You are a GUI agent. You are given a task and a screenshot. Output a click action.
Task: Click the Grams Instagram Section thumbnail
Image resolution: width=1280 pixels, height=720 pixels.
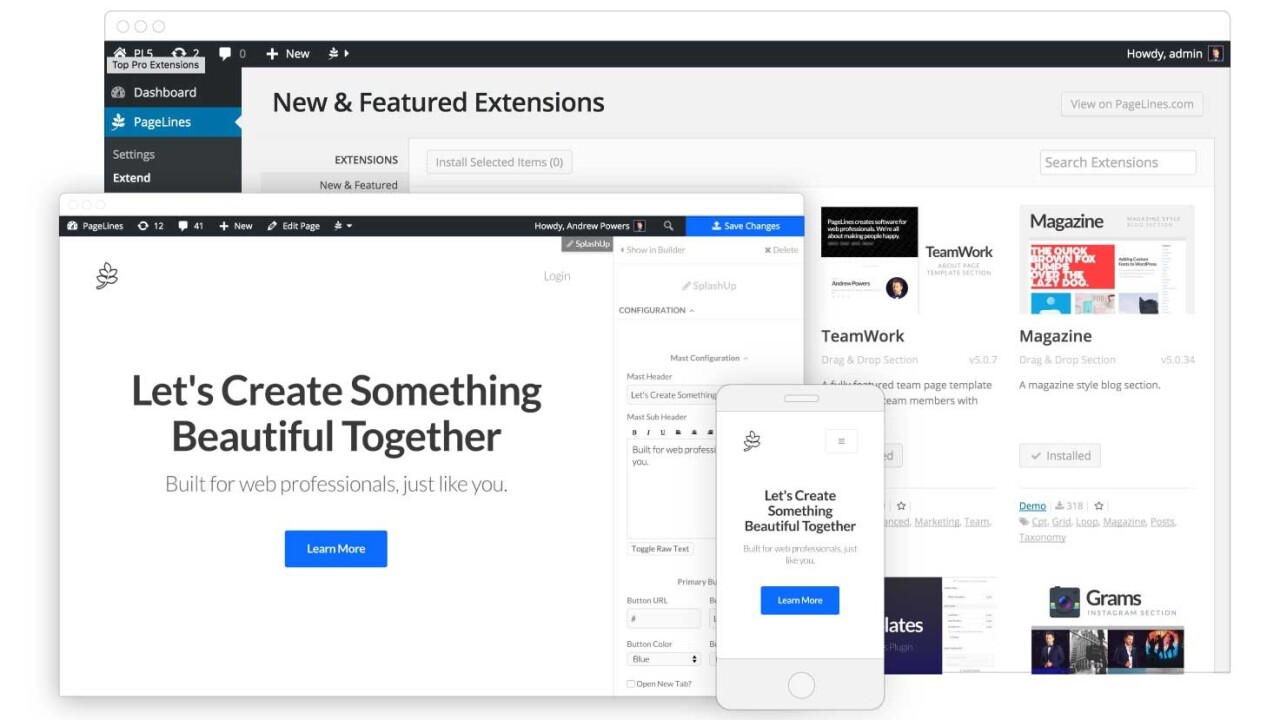coord(1107,629)
